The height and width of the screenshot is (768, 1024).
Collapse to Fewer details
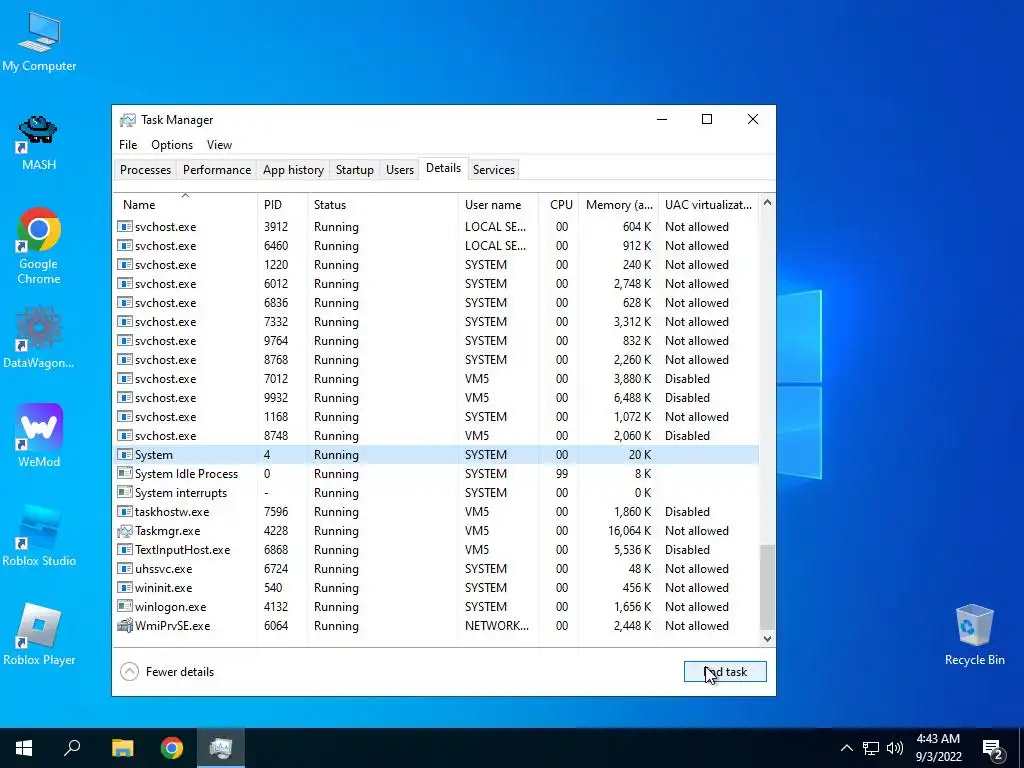point(167,671)
